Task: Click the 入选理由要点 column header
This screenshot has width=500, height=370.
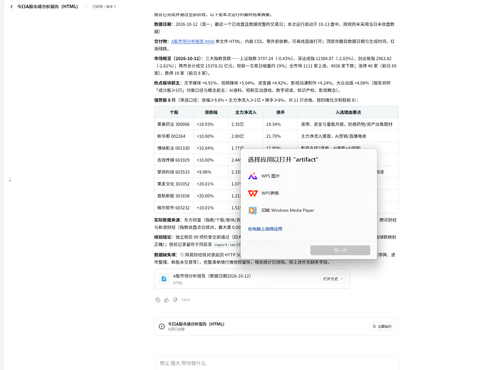Action: coord(348,112)
